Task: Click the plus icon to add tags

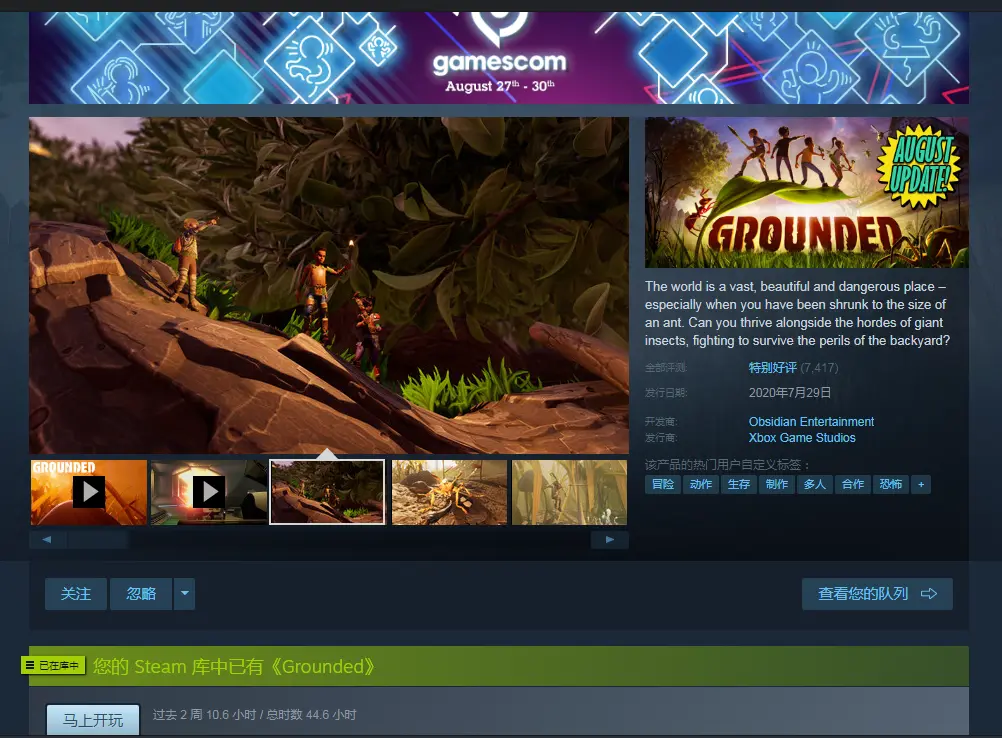Action: coord(921,484)
